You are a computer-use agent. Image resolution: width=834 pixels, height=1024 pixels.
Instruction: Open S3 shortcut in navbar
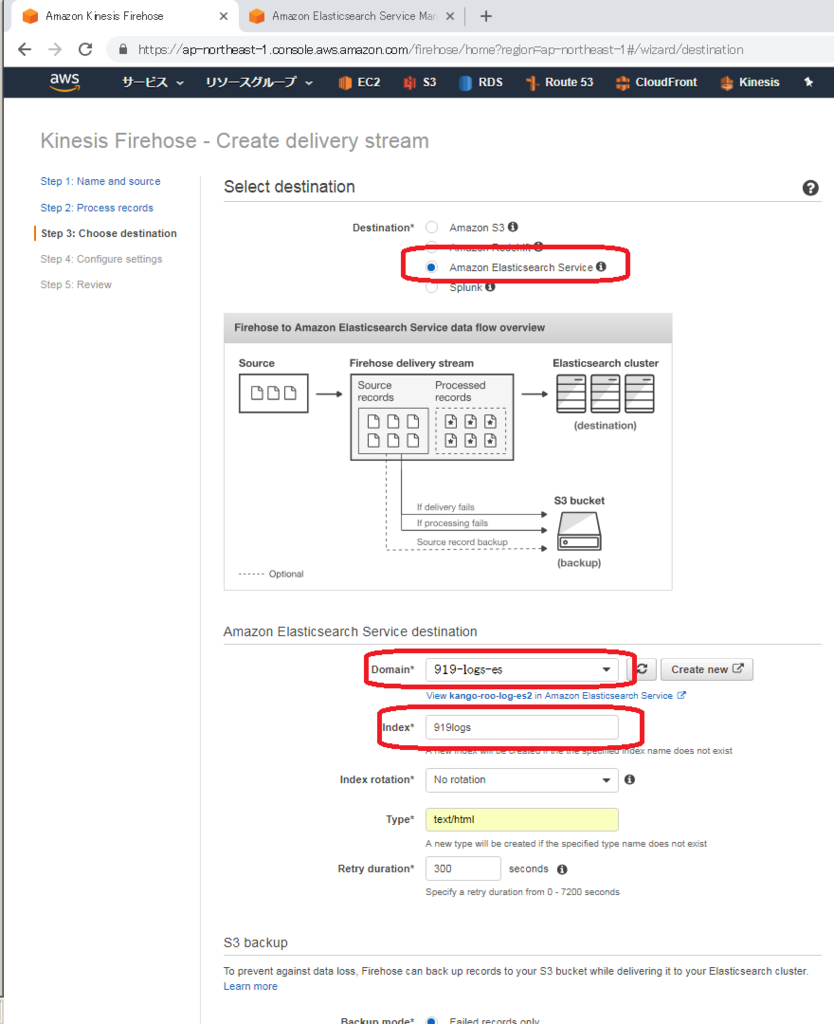pyautogui.click(x=419, y=82)
